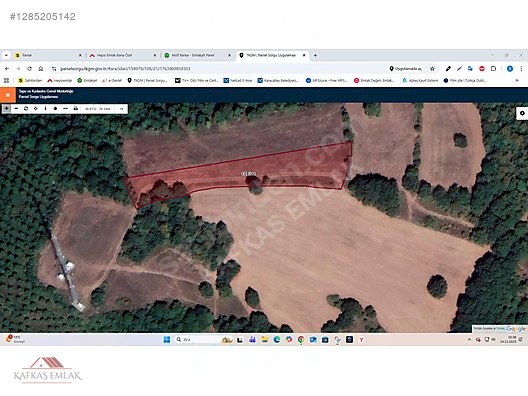Click the coordinate display field in map toolbar

[98, 109]
